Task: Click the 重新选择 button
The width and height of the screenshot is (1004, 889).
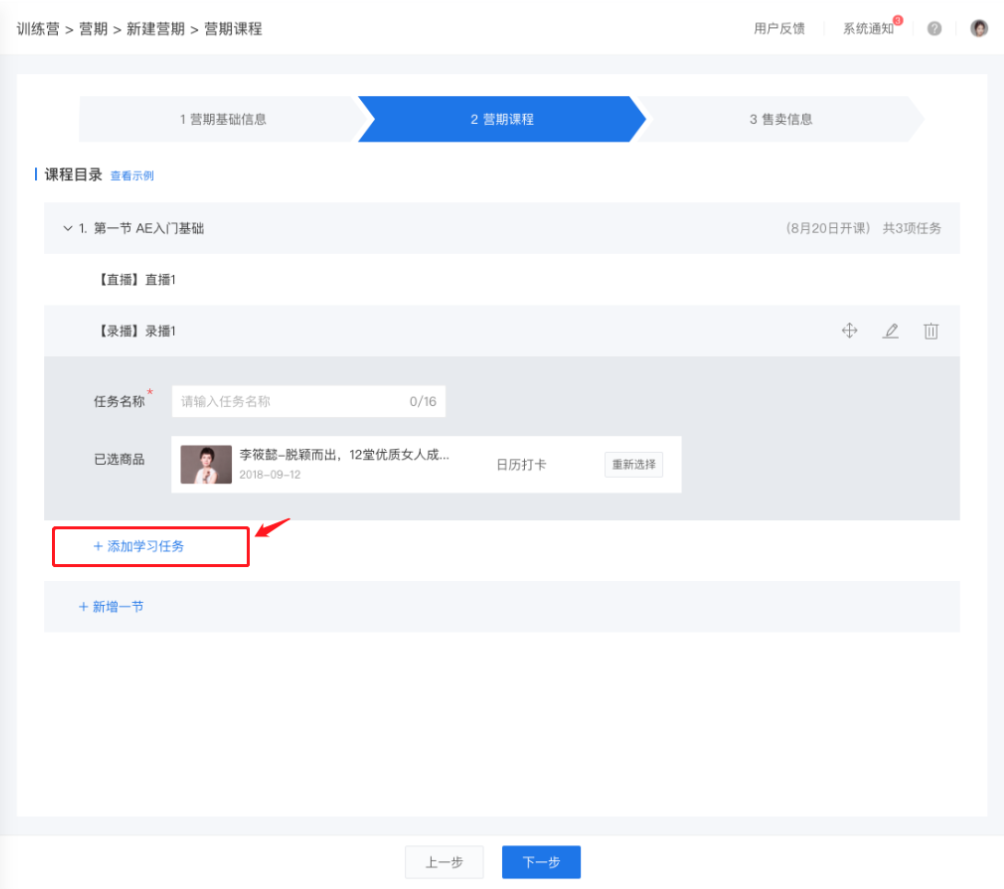Action: point(633,464)
